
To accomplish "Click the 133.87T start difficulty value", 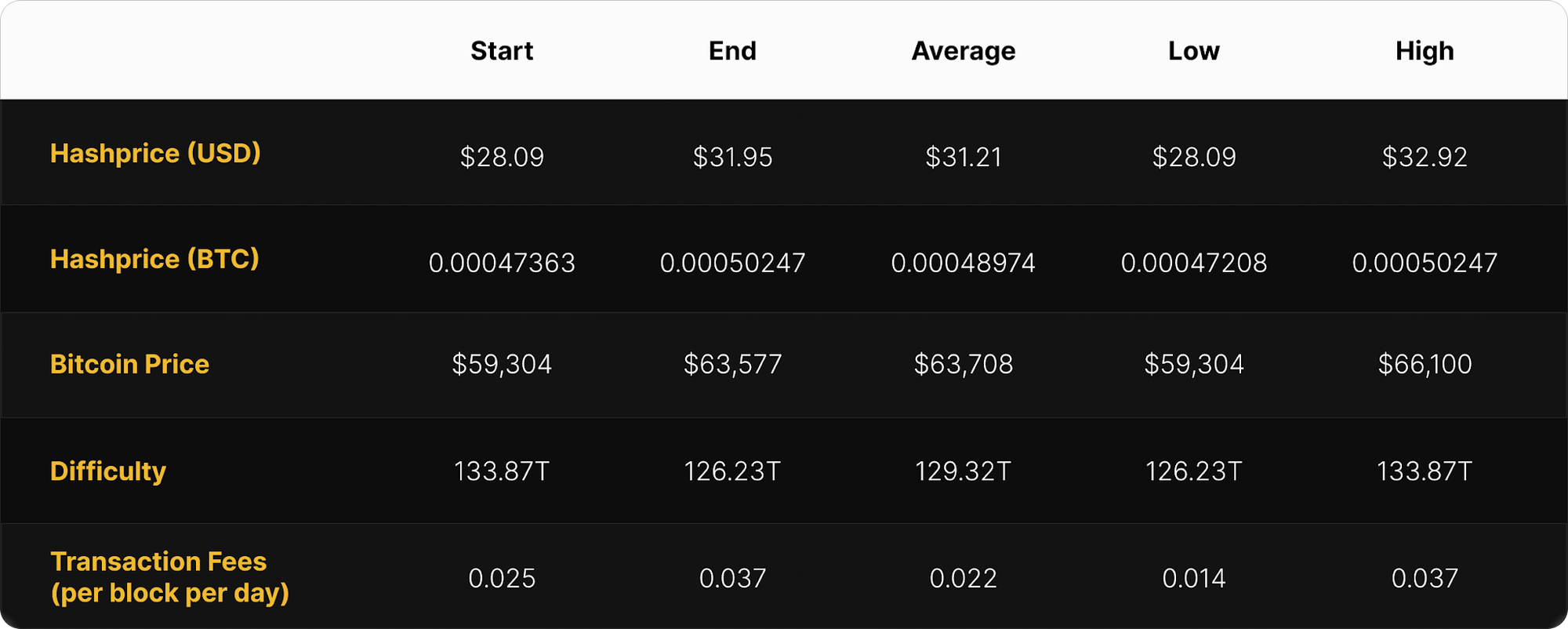I will pyautogui.click(x=502, y=471).
